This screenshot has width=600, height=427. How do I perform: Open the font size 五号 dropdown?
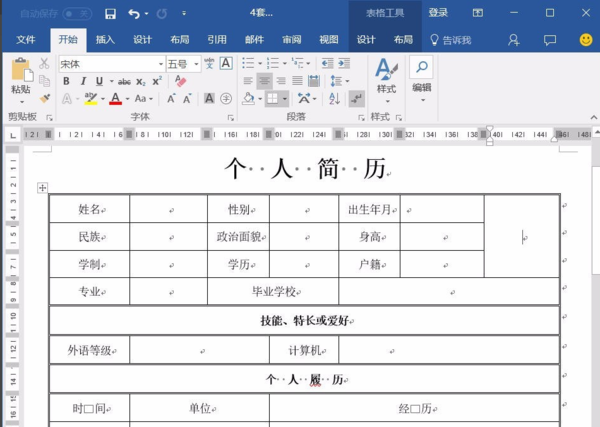196,64
